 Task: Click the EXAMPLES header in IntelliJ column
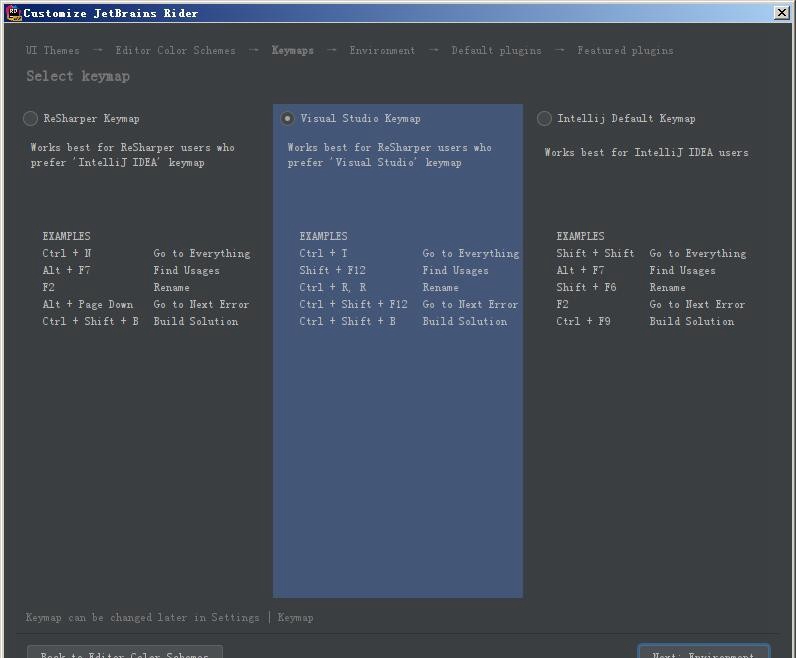pyautogui.click(x=580, y=236)
